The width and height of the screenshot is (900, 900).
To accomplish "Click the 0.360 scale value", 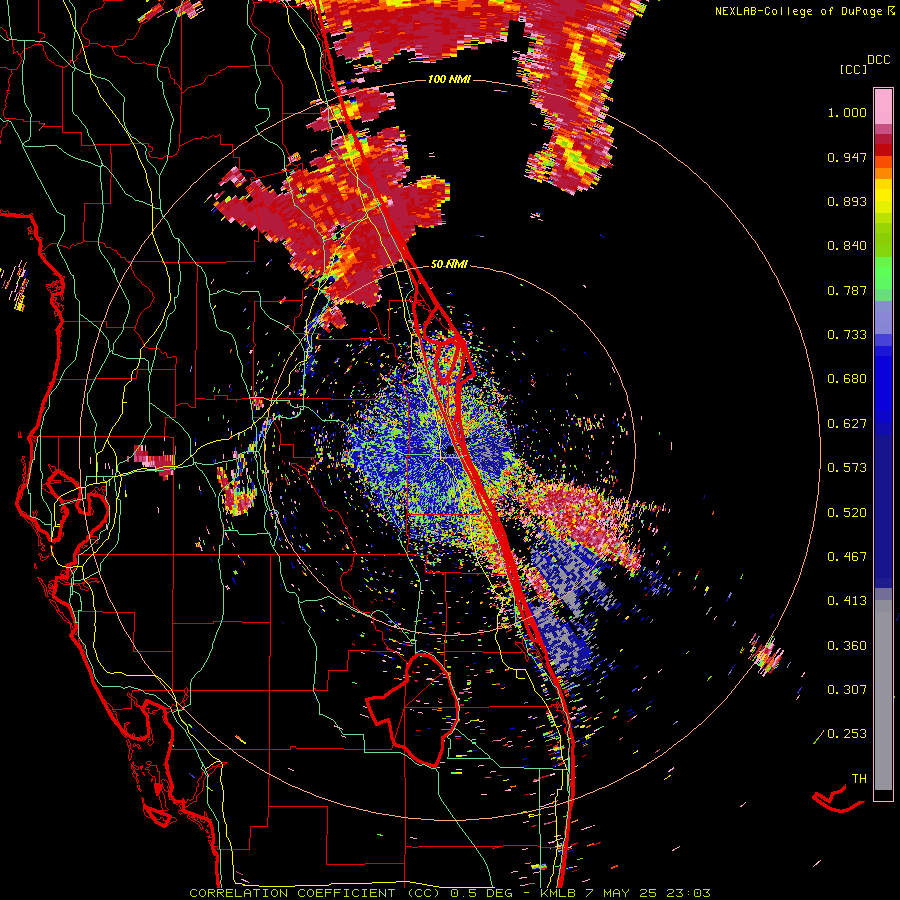I will 847,646.
